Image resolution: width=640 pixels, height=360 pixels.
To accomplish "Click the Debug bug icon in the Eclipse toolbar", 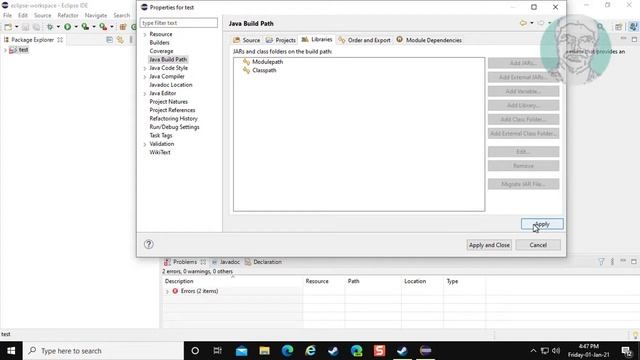I will [x=50, y=27].
